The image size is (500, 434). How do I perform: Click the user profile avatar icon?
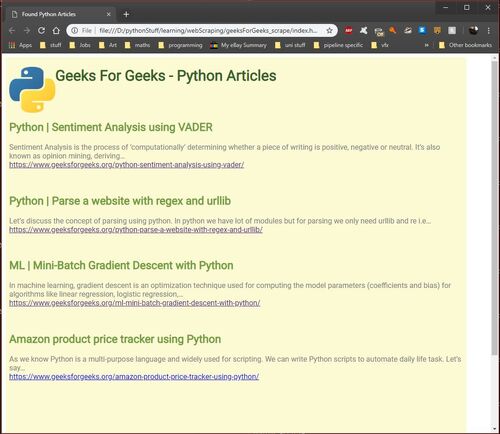tap(473, 30)
